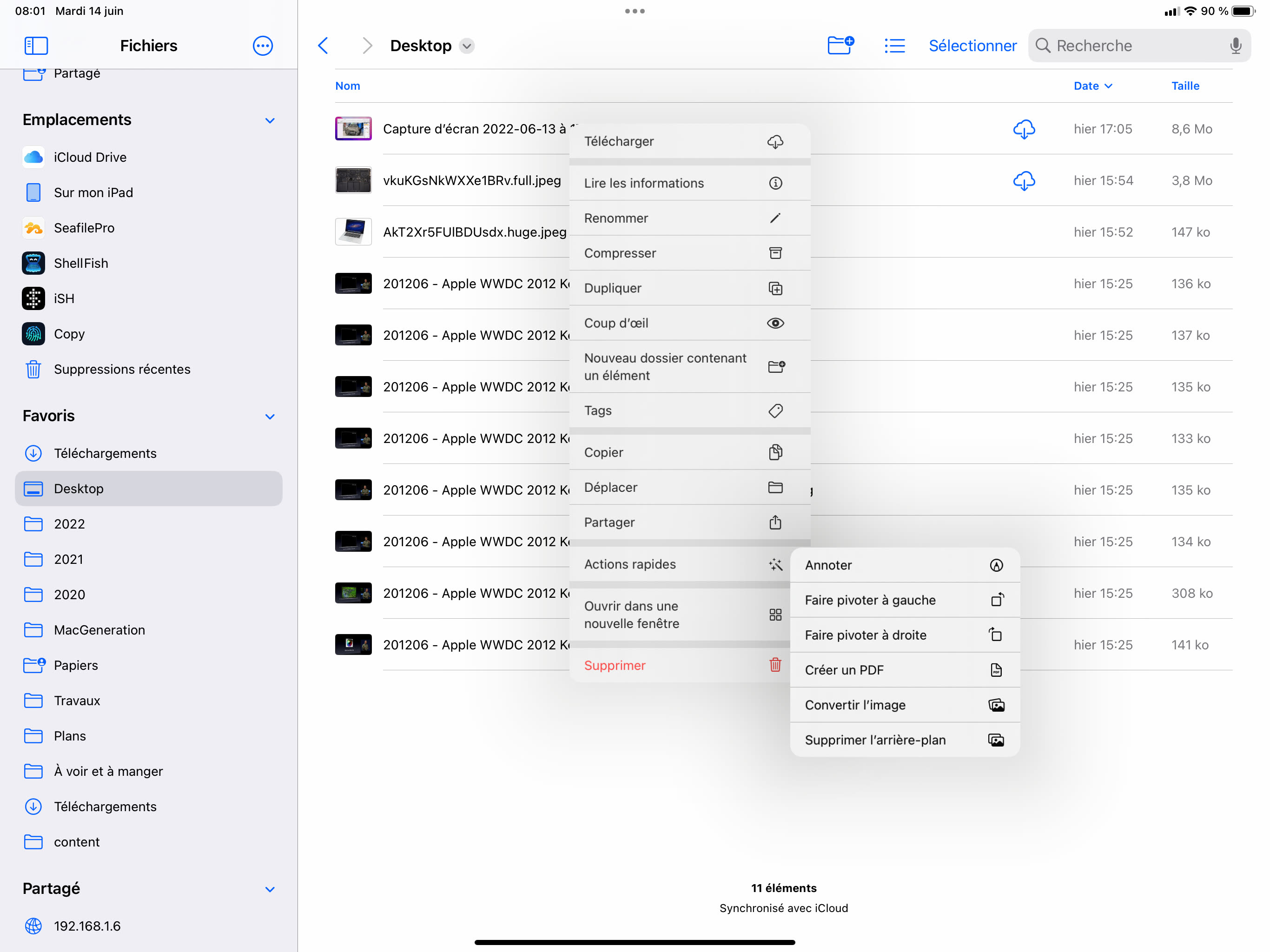Open SeafilePro location
Screen dimensions: 1270x952
[149, 227]
